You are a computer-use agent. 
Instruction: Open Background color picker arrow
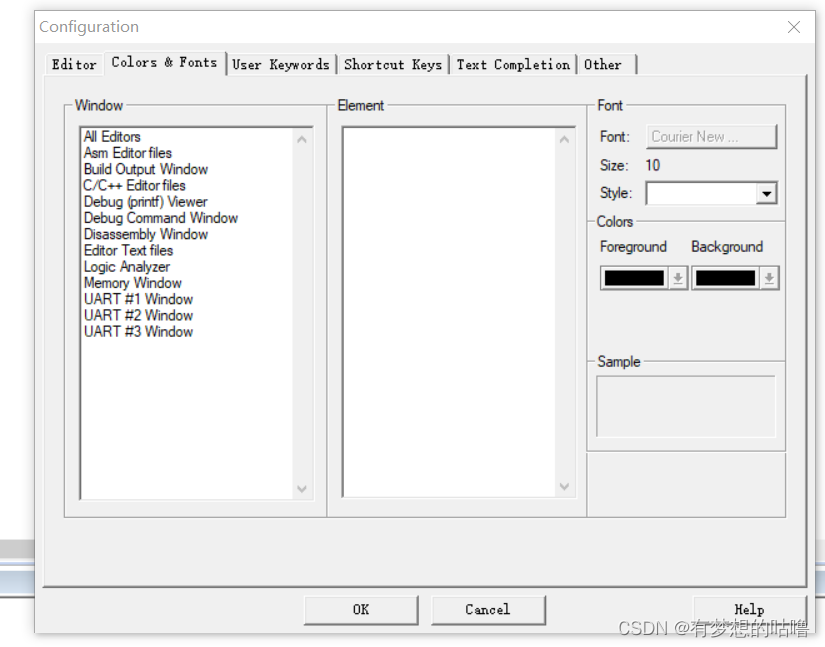click(769, 278)
